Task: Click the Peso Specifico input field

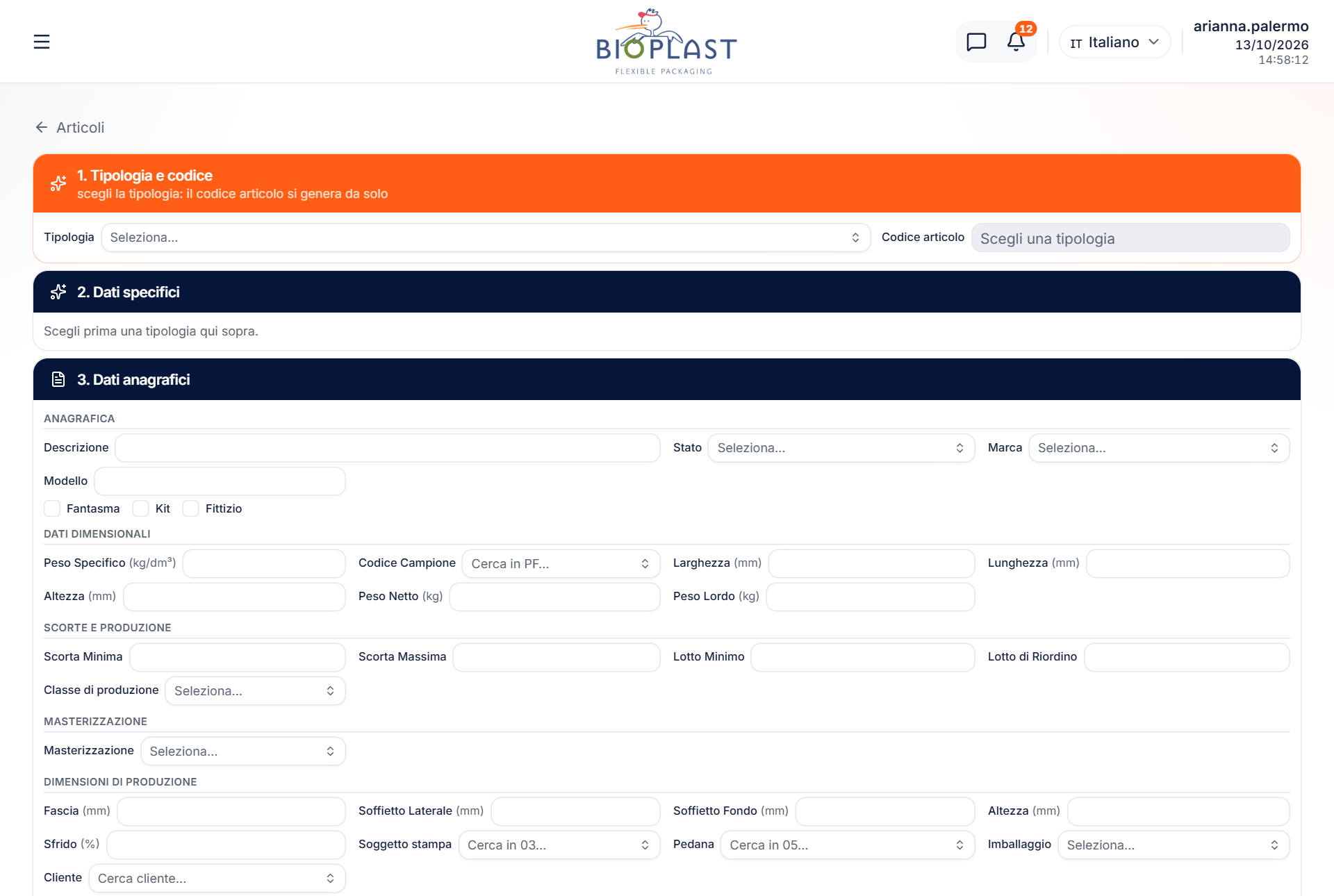Action: [264, 564]
